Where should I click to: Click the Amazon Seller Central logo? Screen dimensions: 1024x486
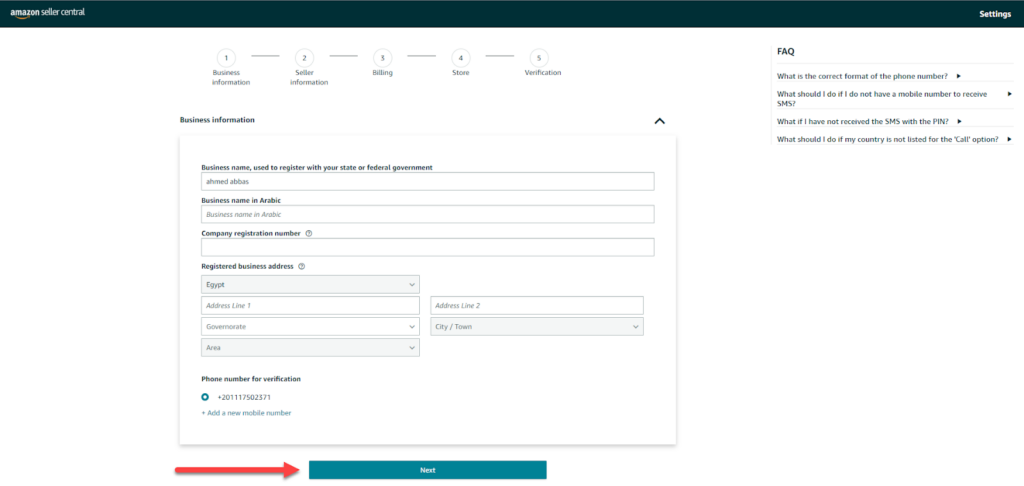tap(48, 13)
